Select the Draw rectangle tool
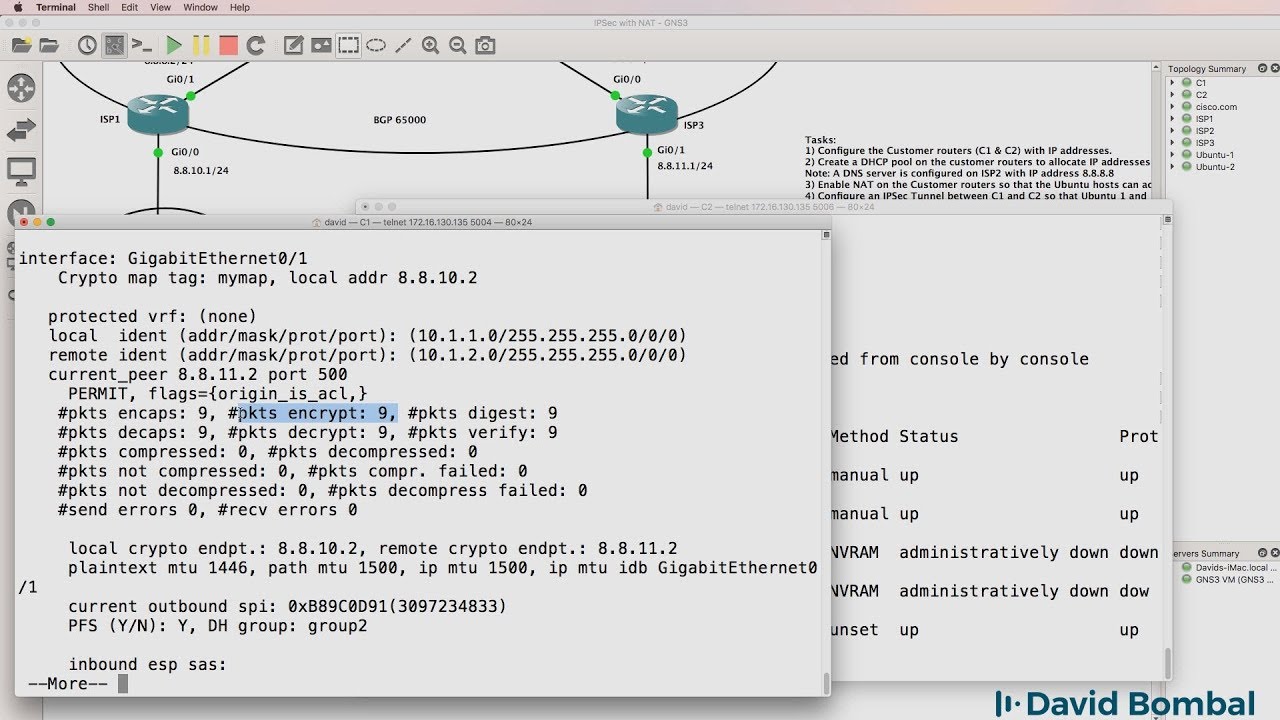Viewport: 1280px width, 720px height. (x=348, y=45)
